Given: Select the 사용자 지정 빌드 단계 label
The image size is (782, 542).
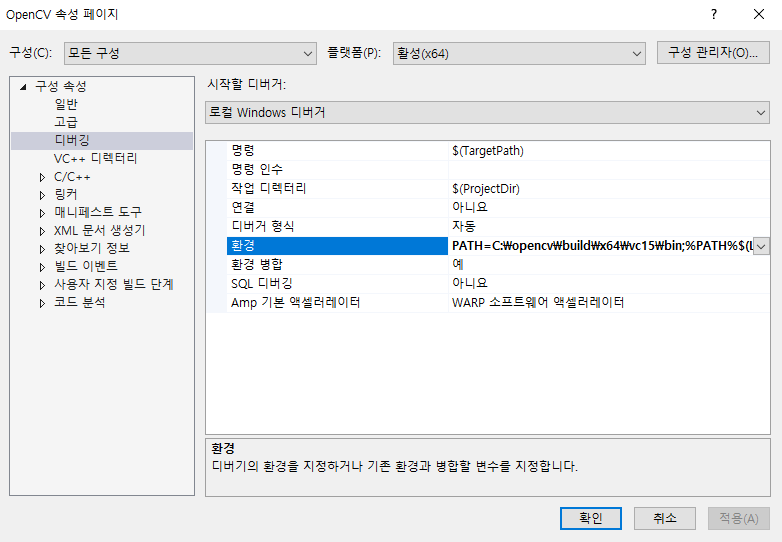Looking at the screenshot, I should [x=114, y=284].
